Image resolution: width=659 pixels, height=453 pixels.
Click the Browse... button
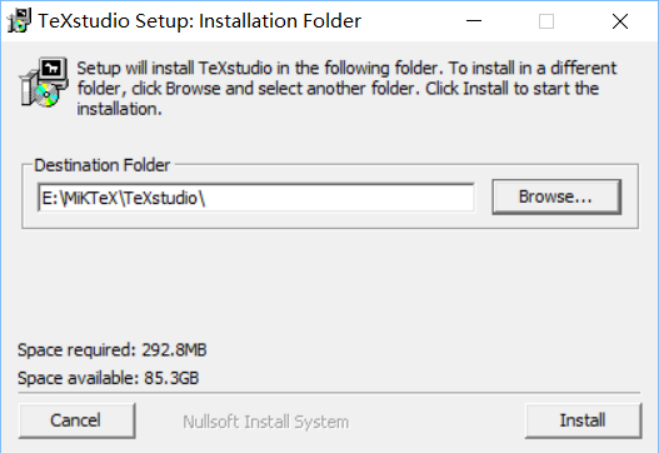[x=556, y=197]
